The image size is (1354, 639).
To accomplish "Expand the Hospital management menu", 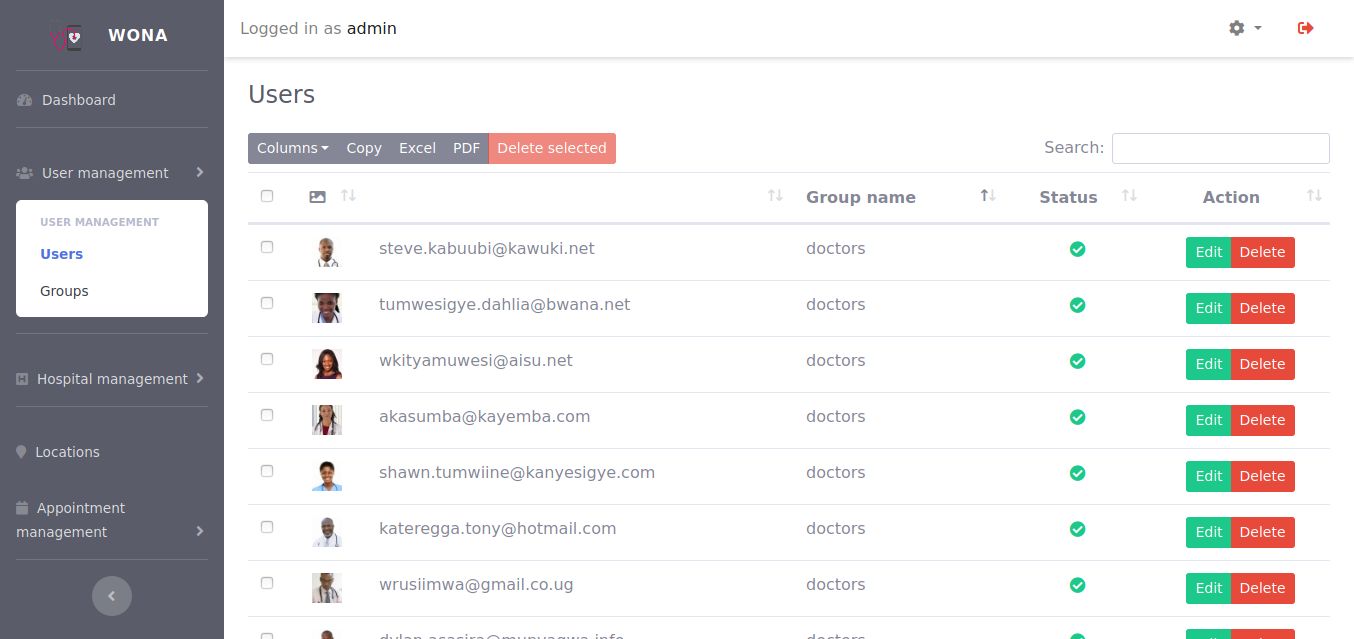I will pyautogui.click(x=111, y=379).
